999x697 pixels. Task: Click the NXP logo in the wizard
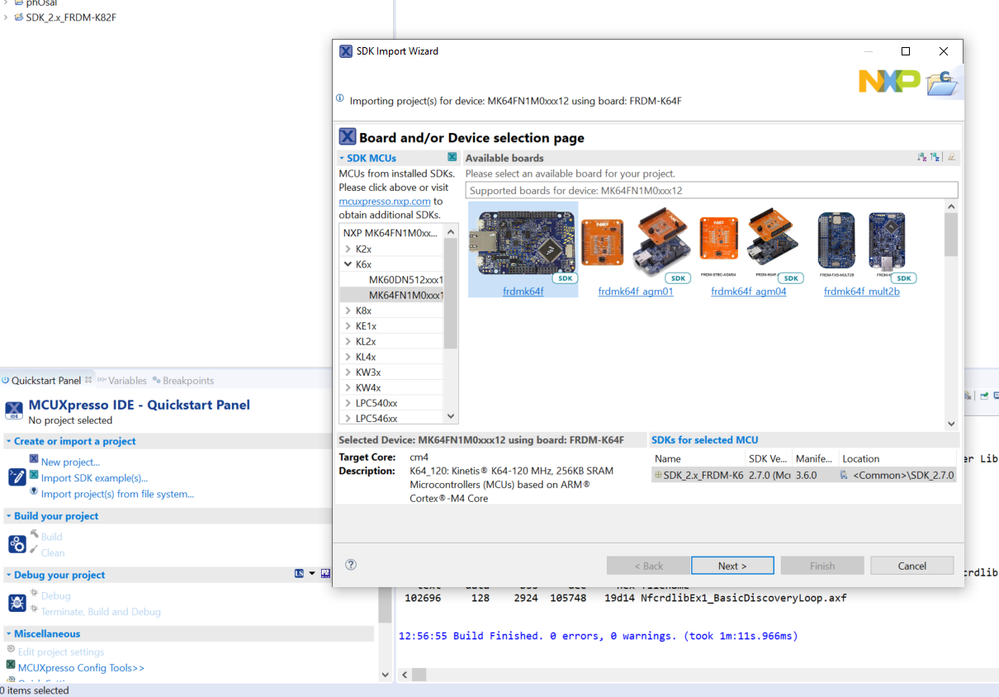(x=888, y=80)
